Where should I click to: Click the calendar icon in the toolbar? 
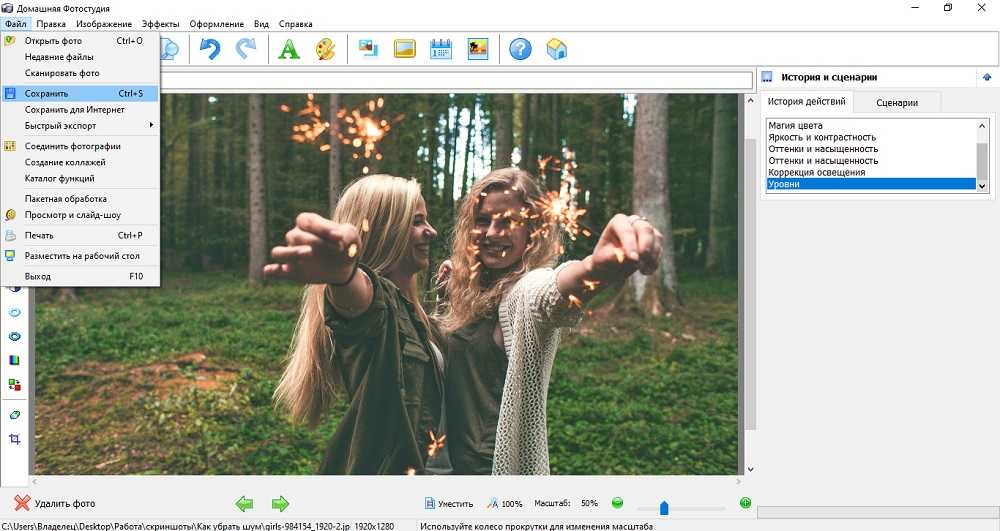(x=441, y=49)
